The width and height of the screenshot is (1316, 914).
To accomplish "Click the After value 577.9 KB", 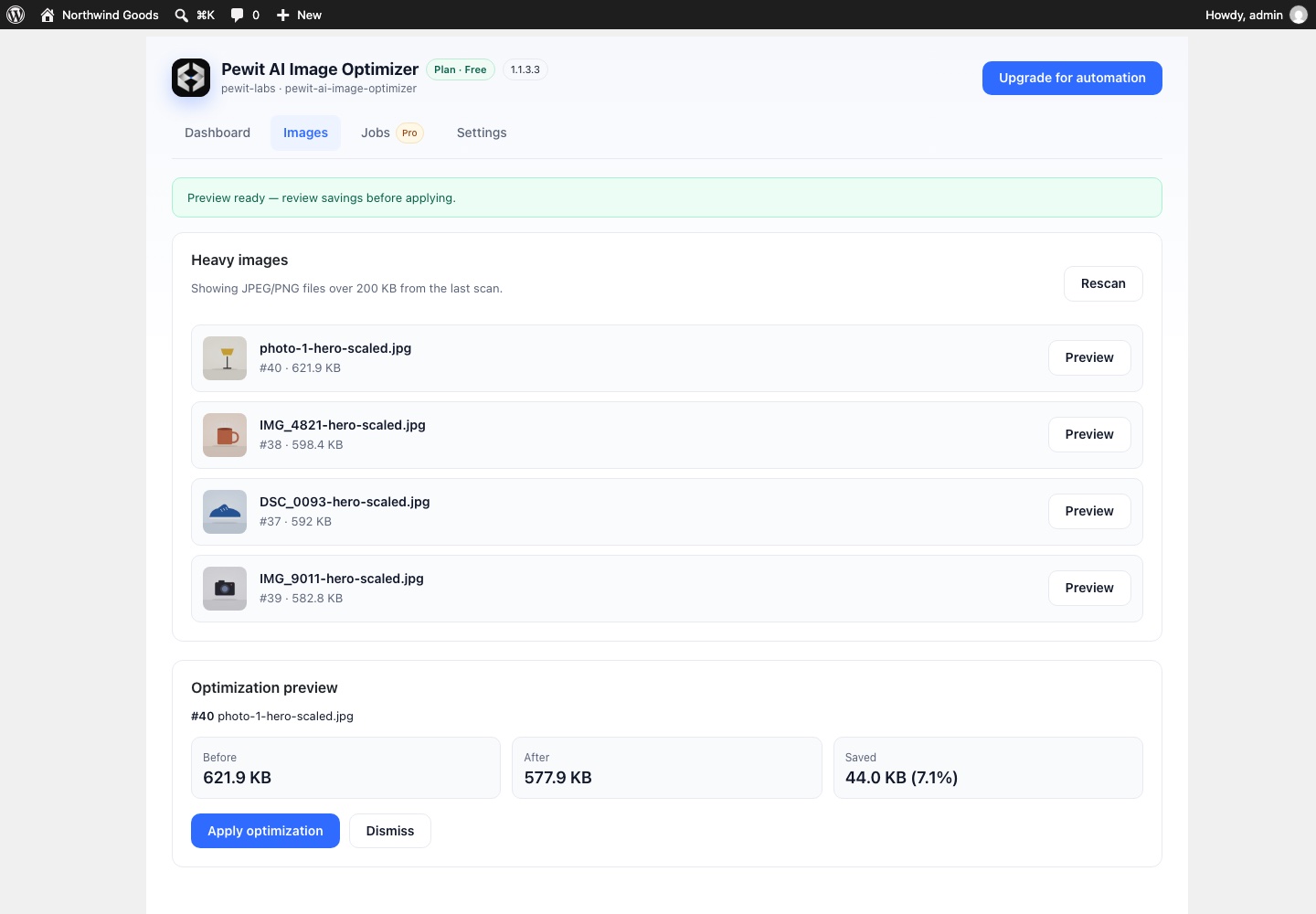I will [x=558, y=778].
